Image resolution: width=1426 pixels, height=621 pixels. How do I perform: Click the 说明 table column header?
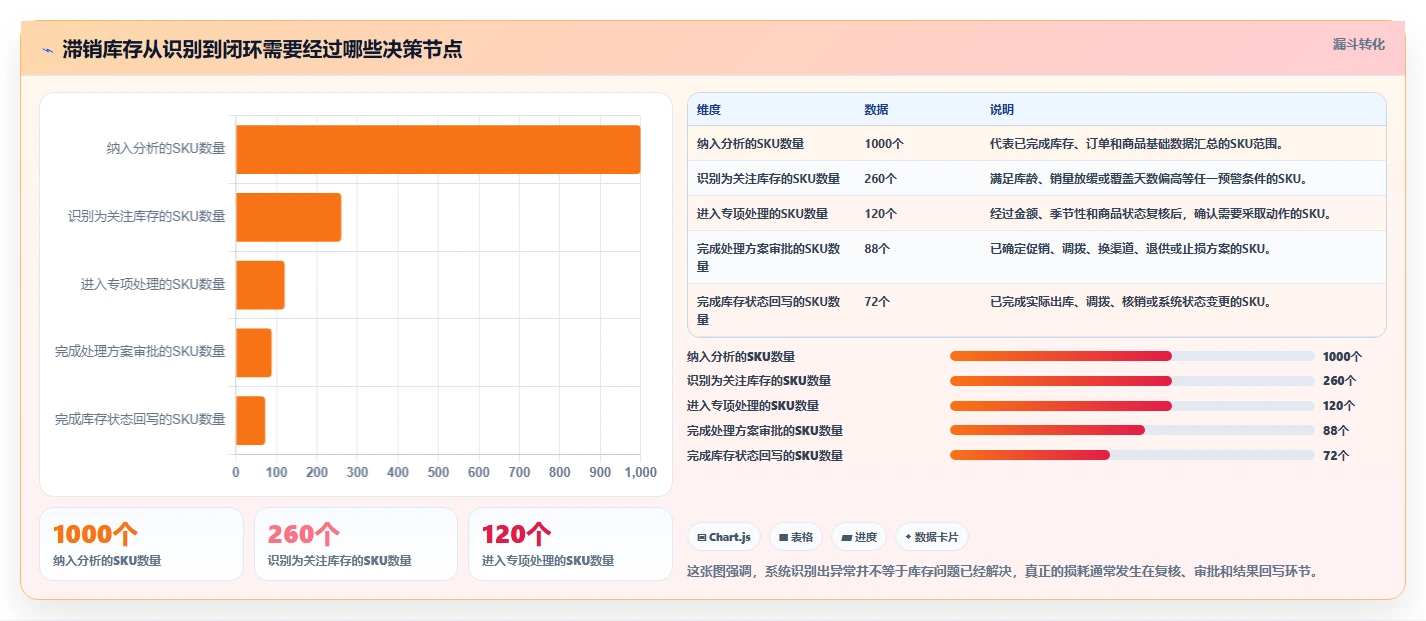click(1002, 110)
